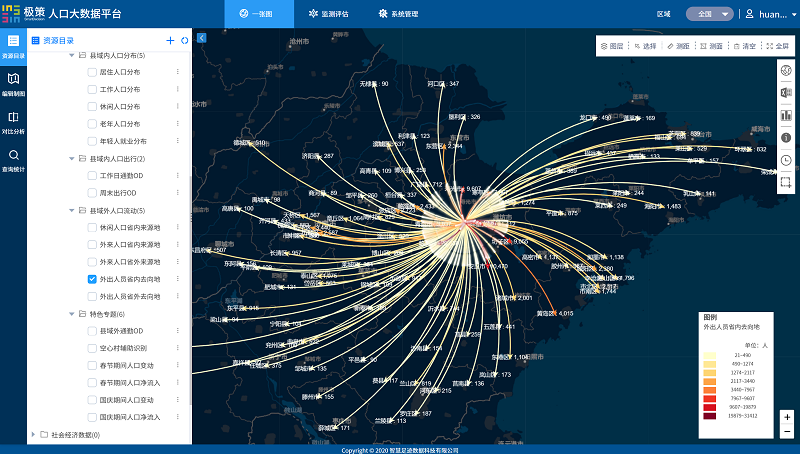This screenshot has height=454, width=800.
Task: Check the 工作日通勤OD layer
Action: 92,176
